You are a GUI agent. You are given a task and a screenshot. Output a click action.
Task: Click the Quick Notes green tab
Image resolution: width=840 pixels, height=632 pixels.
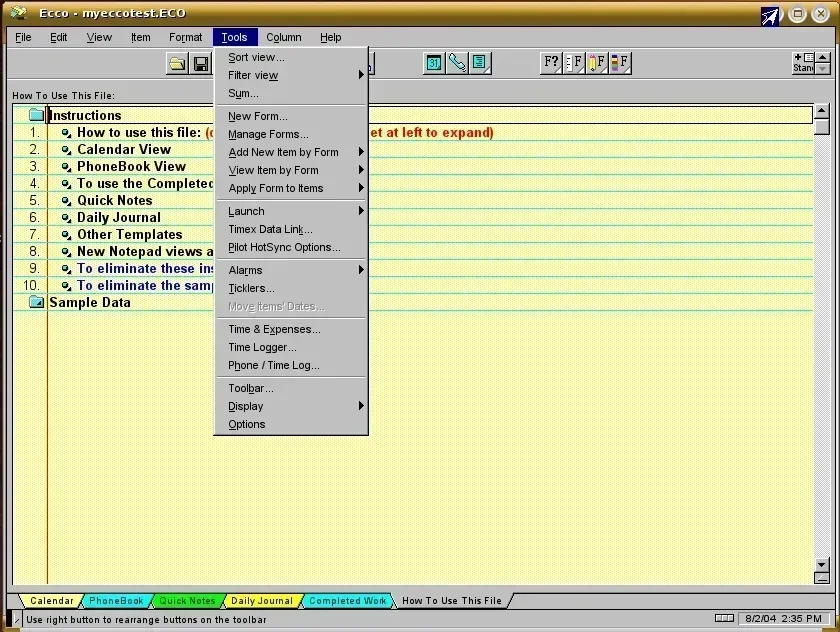pyautogui.click(x=188, y=601)
